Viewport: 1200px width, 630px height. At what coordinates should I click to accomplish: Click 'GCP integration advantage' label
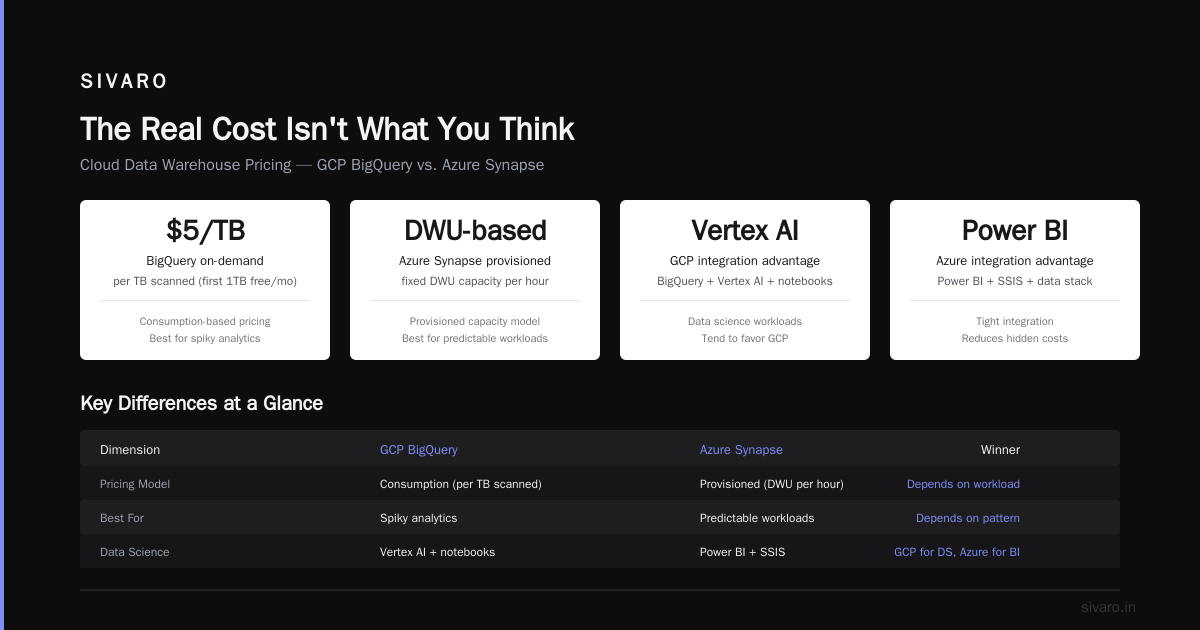pos(745,261)
